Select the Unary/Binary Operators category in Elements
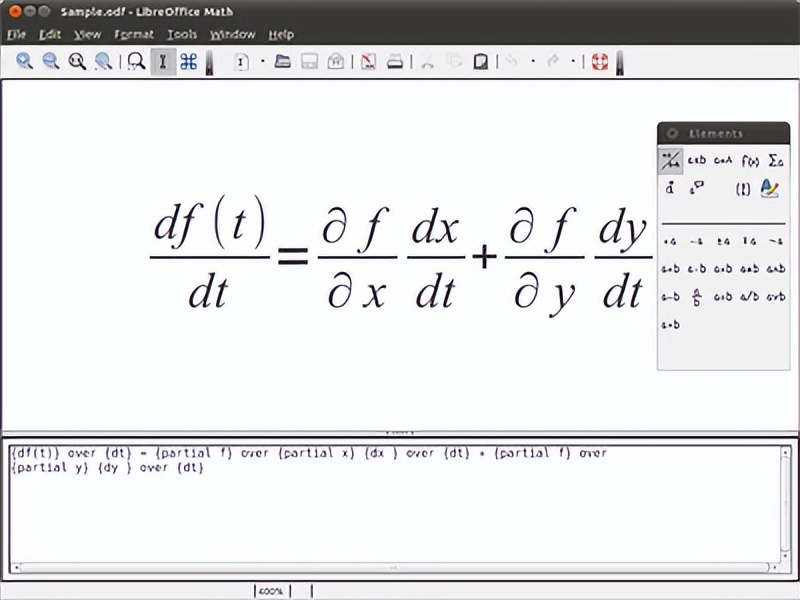Viewport: 800px width, 600px height. click(x=673, y=159)
